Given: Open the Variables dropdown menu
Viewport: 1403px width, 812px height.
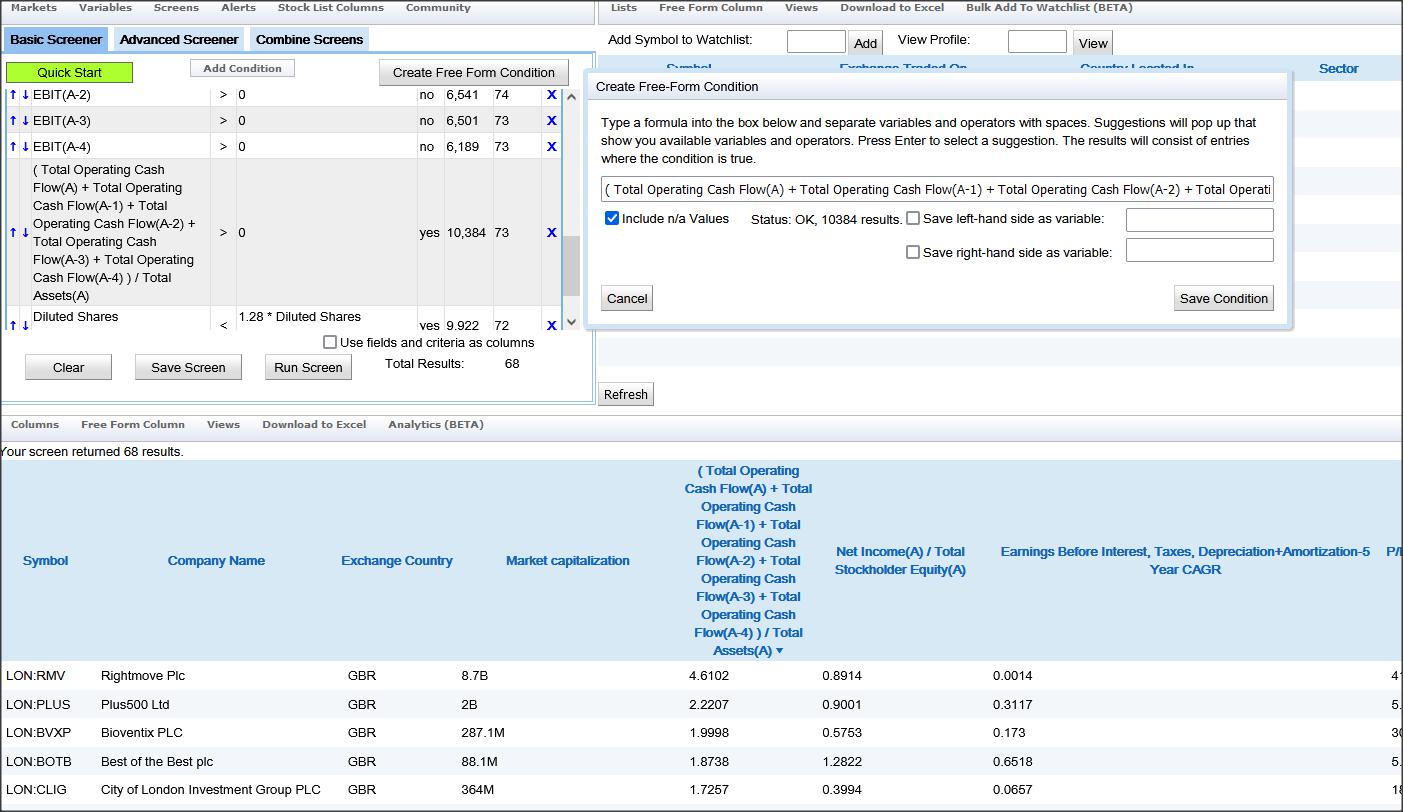Looking at the screenshot, I should 105,8.
